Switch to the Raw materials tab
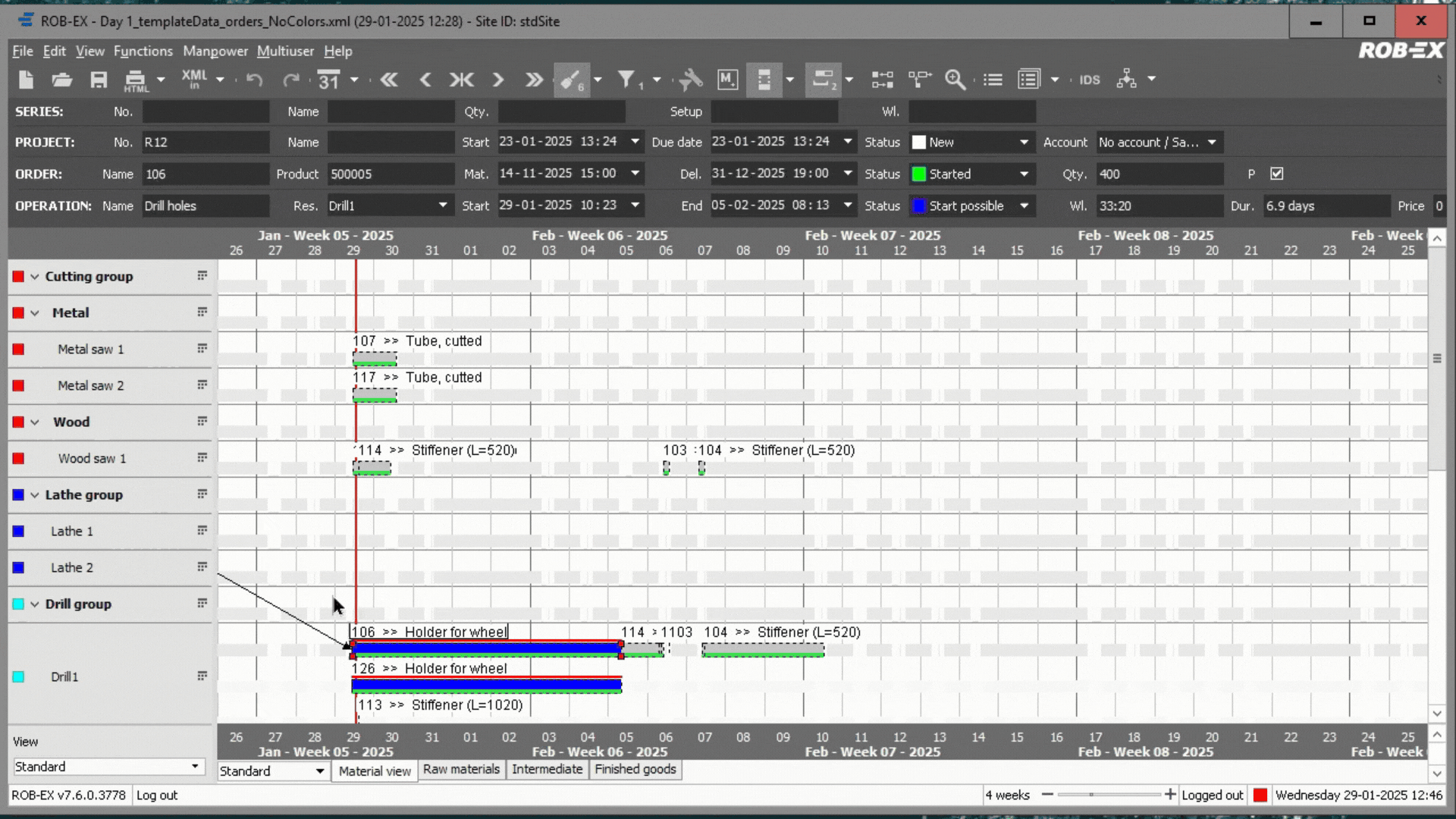Image resolution: width=1456 pixels, height=819 pixels. (x=461, y=770)
